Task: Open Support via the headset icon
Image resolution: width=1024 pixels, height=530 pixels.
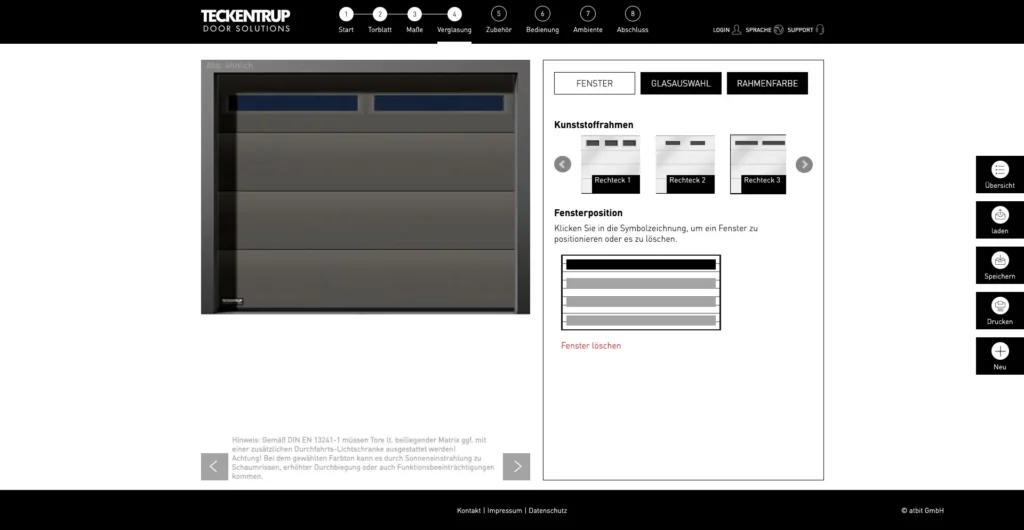Action: pos(820,30)
